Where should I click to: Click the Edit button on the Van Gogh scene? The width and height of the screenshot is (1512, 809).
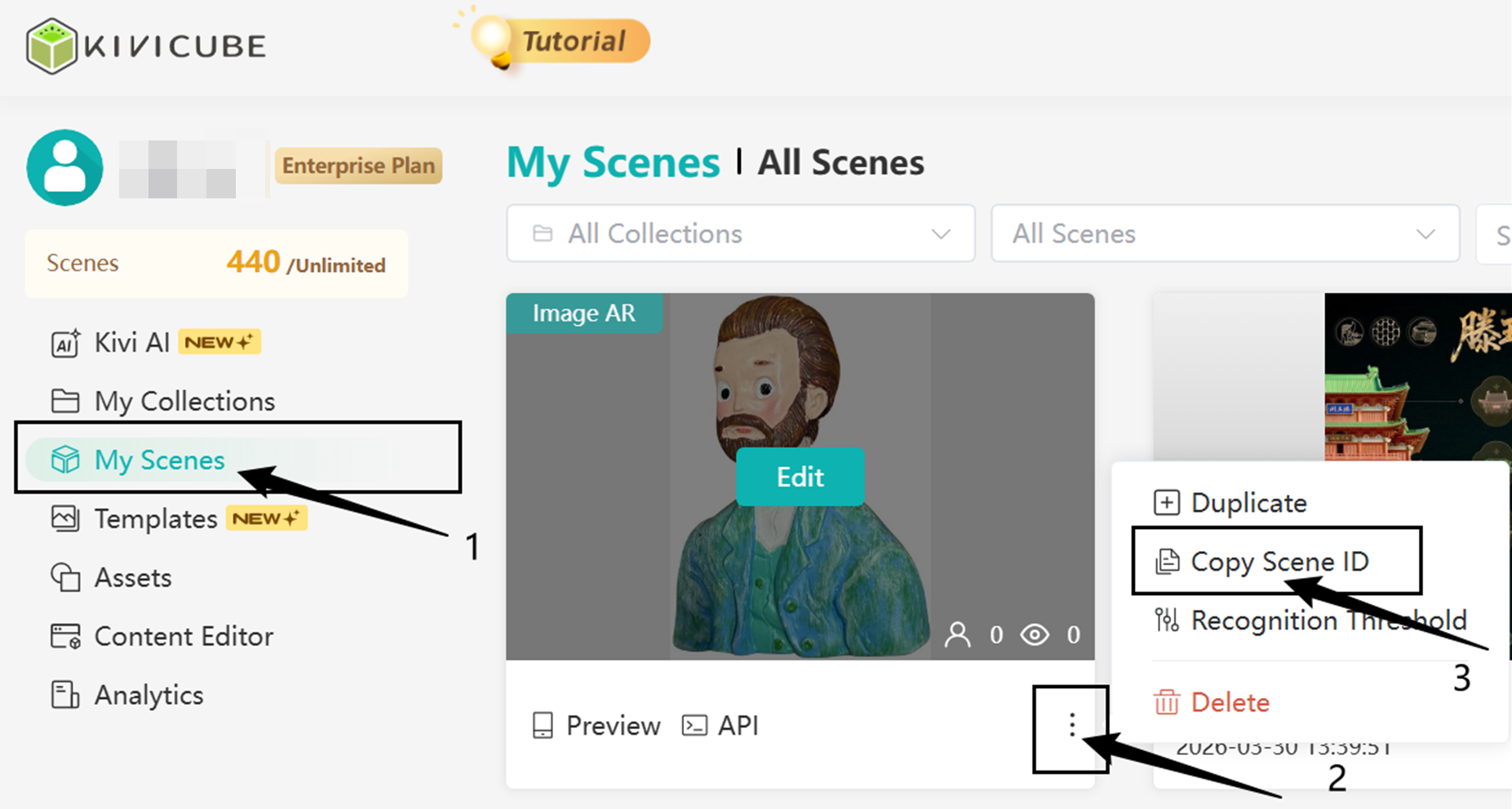pyautogui.click(x=800, y=477)
